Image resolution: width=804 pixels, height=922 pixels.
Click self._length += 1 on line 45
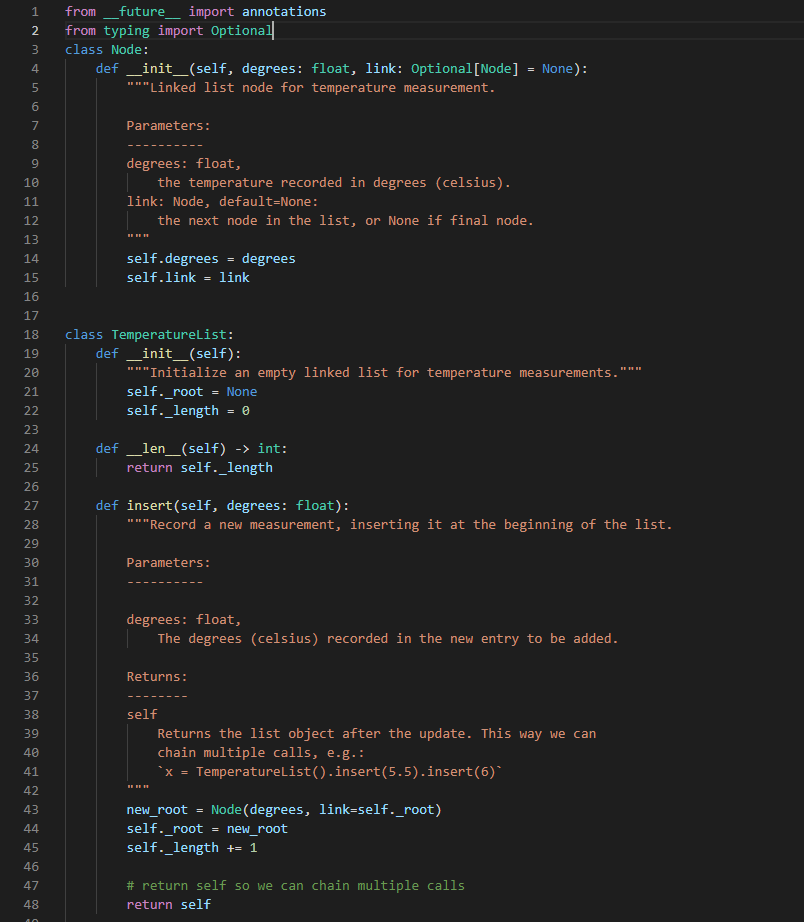[x=190, y=847]
